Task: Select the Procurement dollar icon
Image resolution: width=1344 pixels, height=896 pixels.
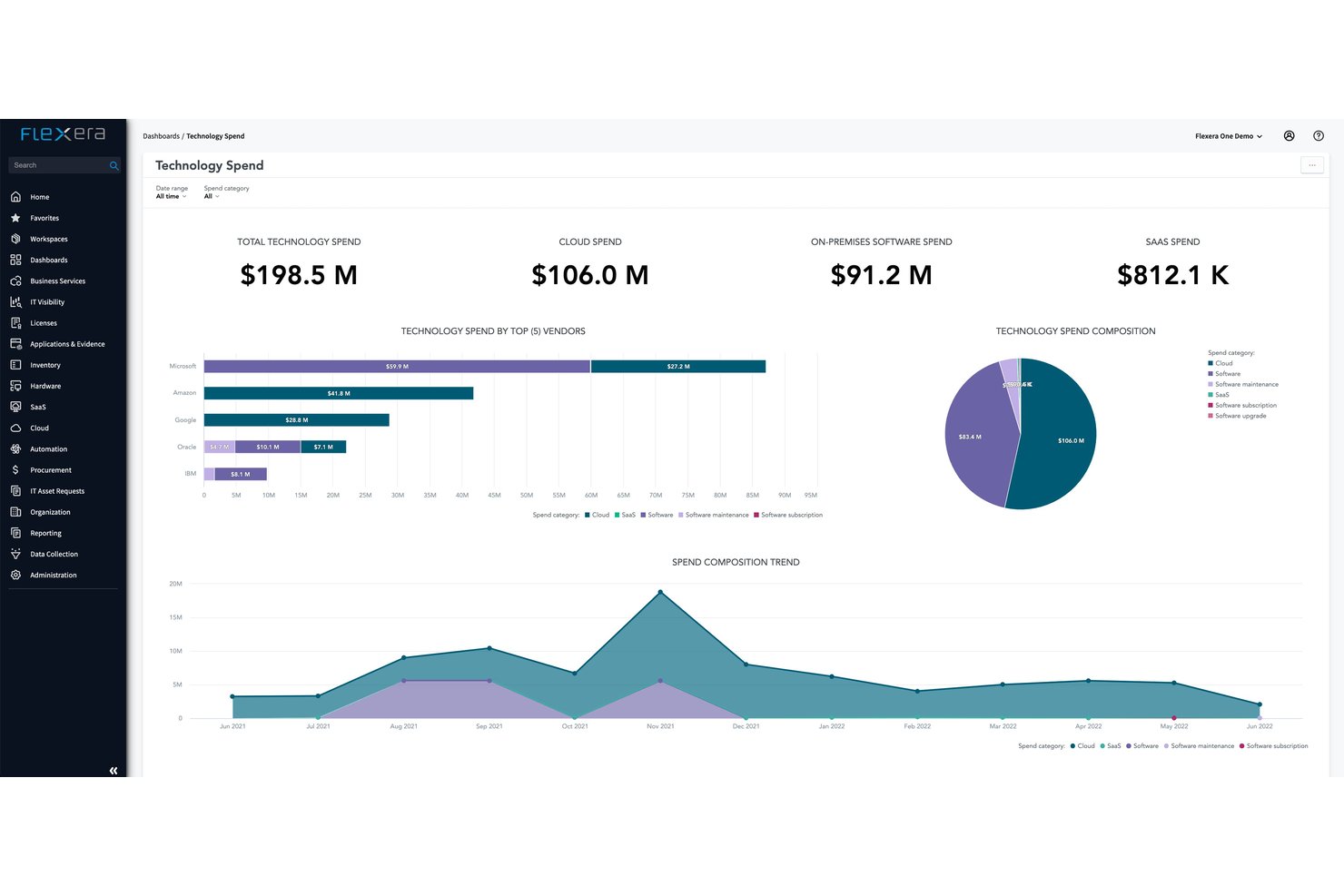Action: (x=15, y=470)
